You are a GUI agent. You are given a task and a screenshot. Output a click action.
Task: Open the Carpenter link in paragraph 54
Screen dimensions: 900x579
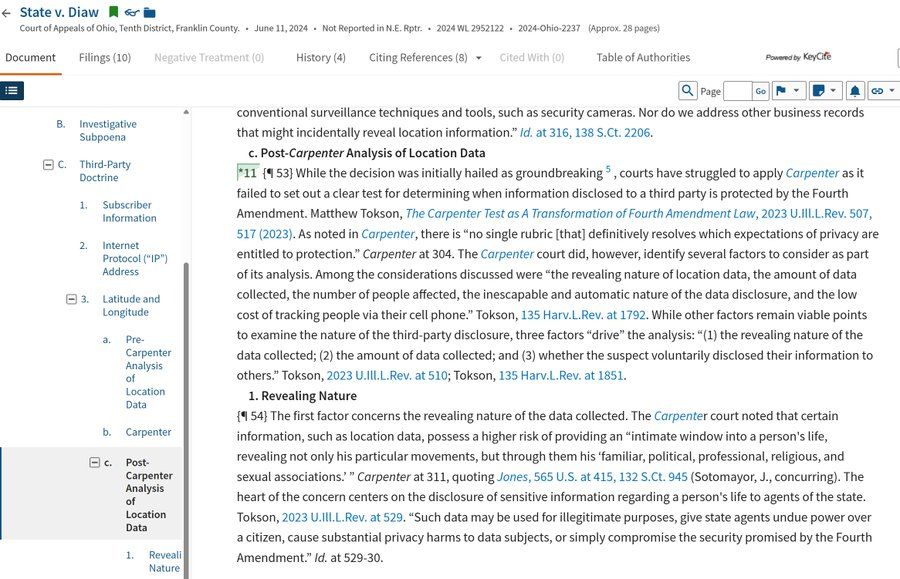pos(680,415)
